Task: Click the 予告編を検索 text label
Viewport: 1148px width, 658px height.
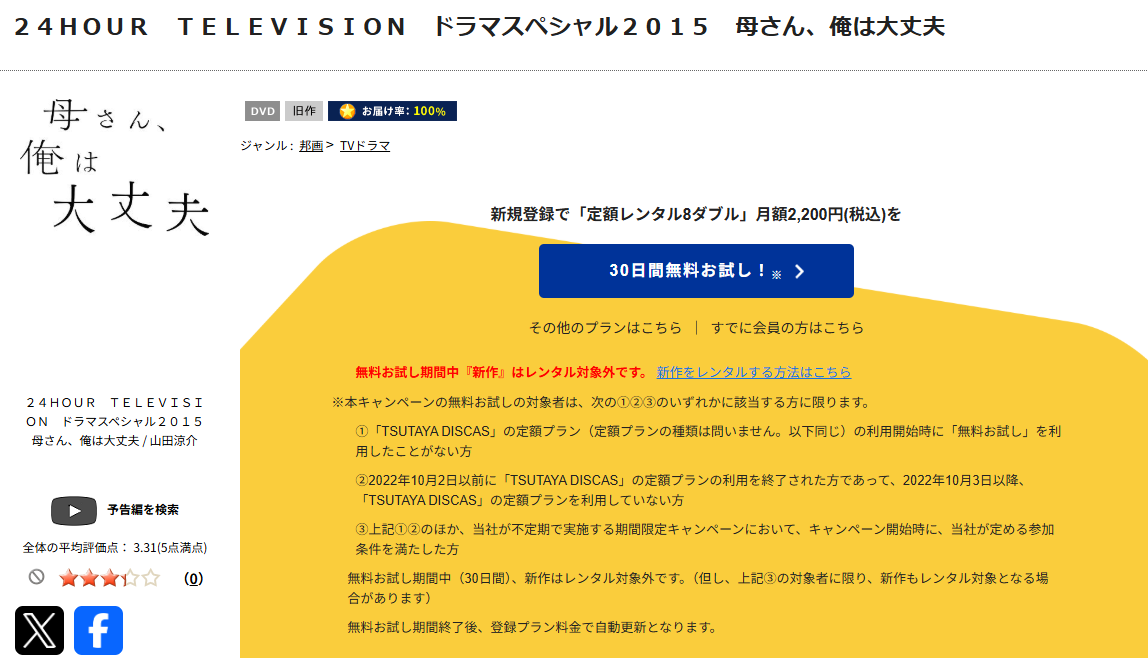Action: pyautogui.click(x=143, y=510)
